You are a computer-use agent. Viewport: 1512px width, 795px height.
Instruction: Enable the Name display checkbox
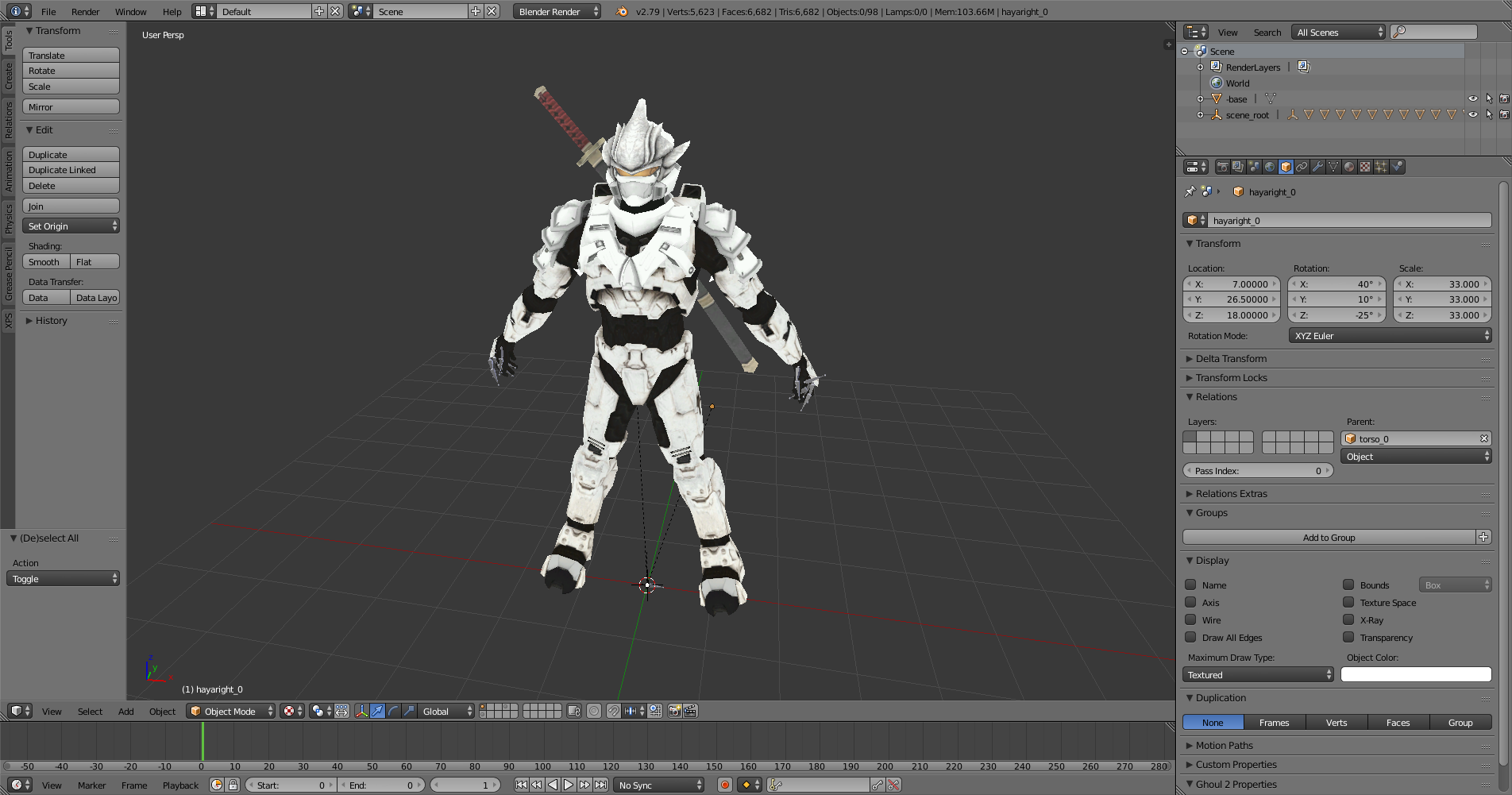point(1190,585)
